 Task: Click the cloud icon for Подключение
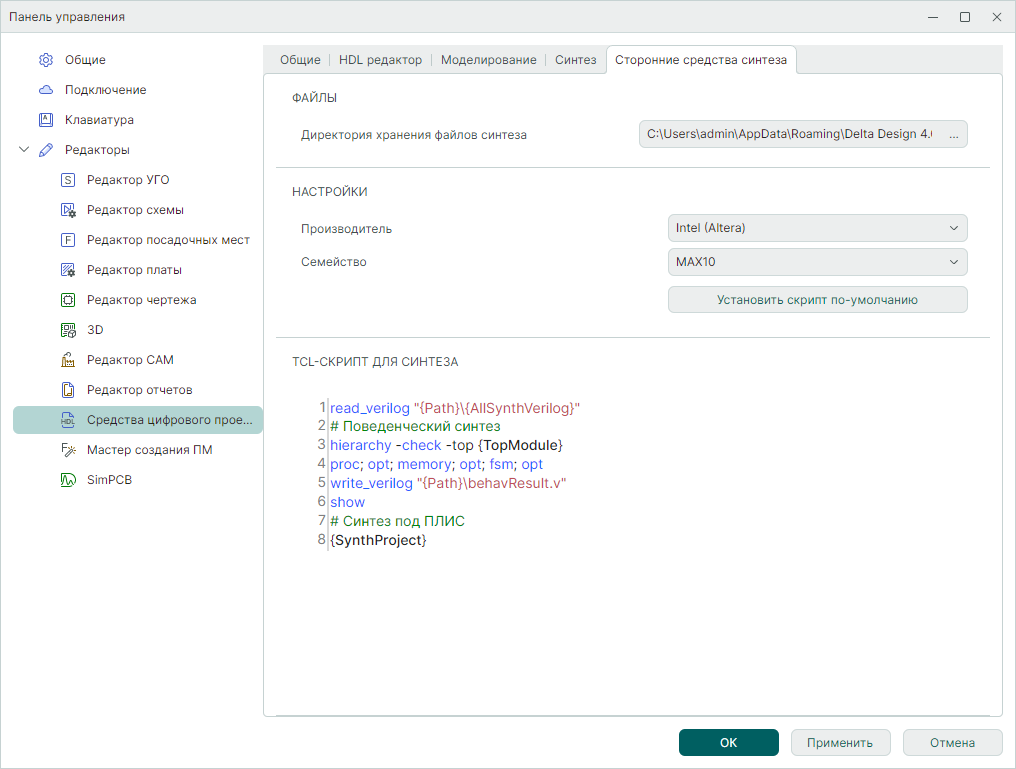click(x=46, y=90)
